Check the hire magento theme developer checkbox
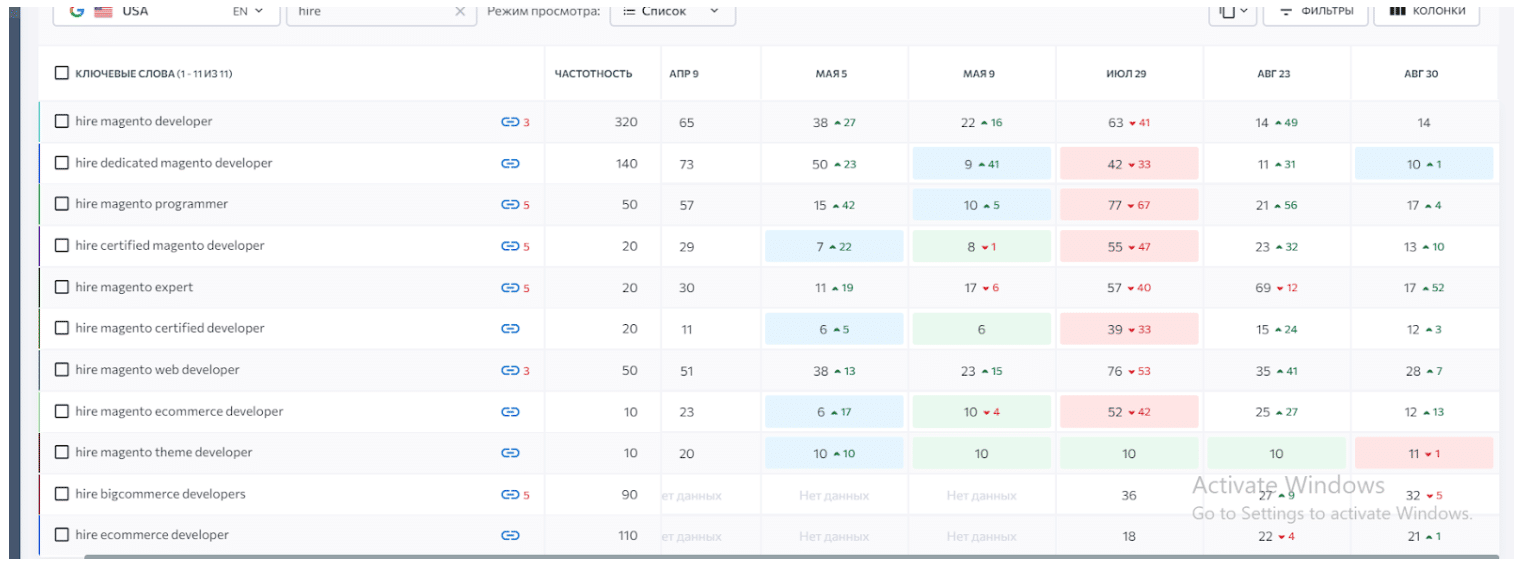1518x574 pixels. [62, 452]
